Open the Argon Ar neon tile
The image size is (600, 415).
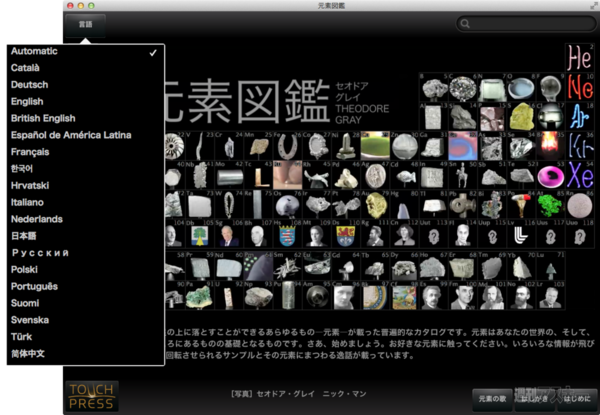[580, 117]
